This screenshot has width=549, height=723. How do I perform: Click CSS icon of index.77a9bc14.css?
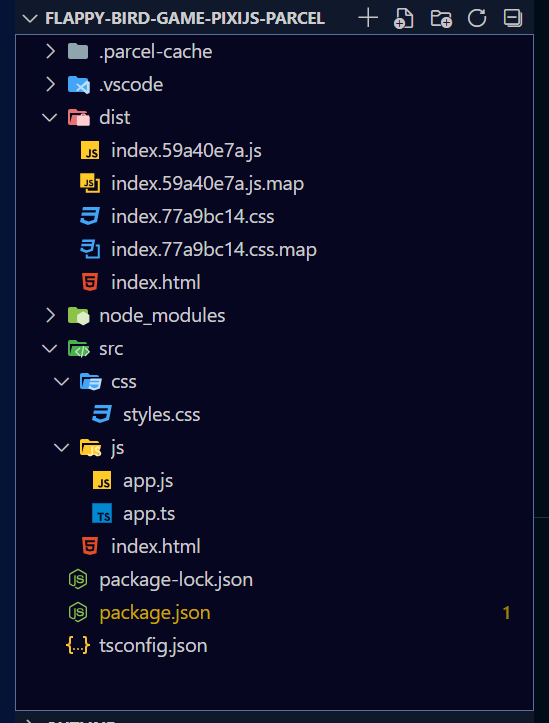pos(90,217)
